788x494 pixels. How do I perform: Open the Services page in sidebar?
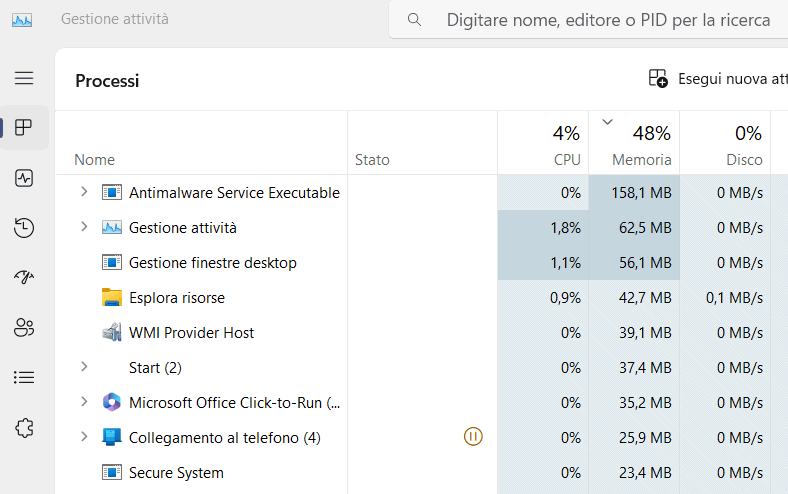click(x=24, y=428)
